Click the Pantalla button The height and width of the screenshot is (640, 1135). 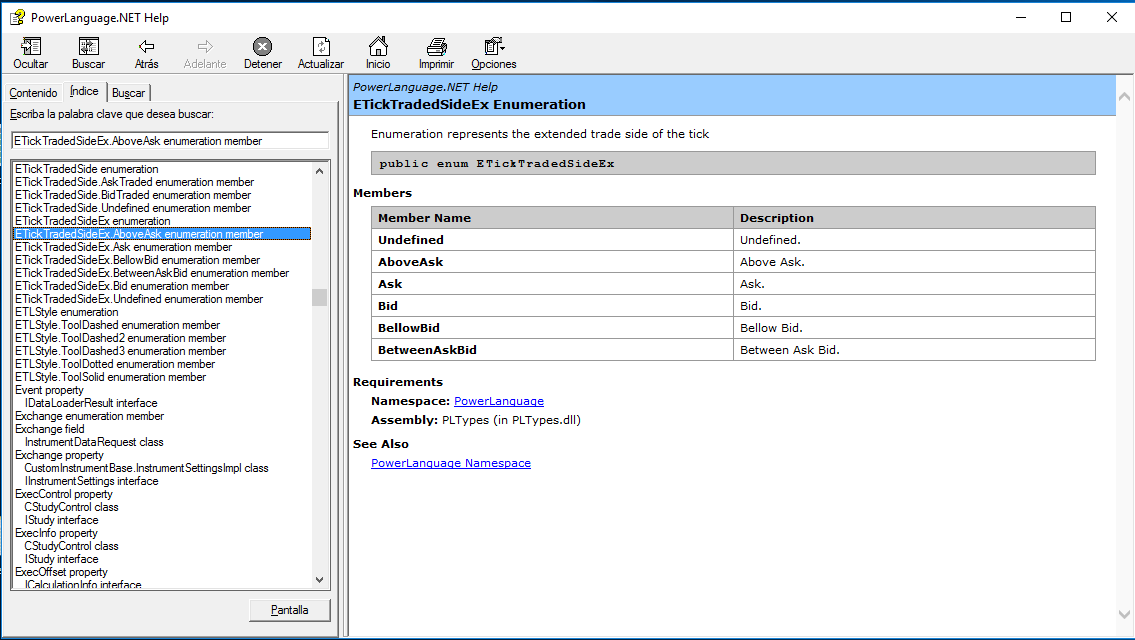coord(290,610)
